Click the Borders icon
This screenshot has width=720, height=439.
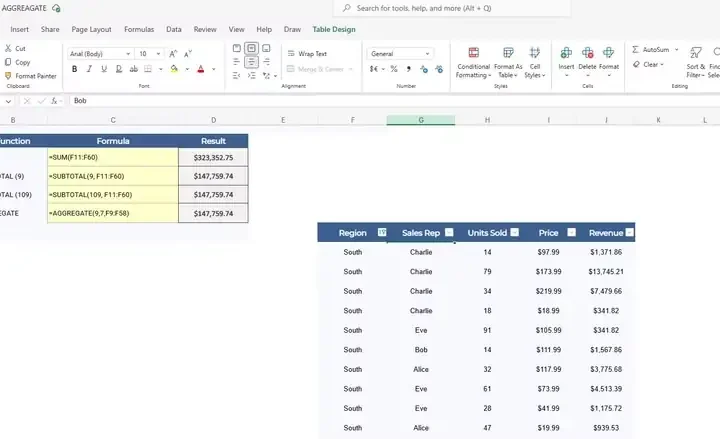point(148,69)
